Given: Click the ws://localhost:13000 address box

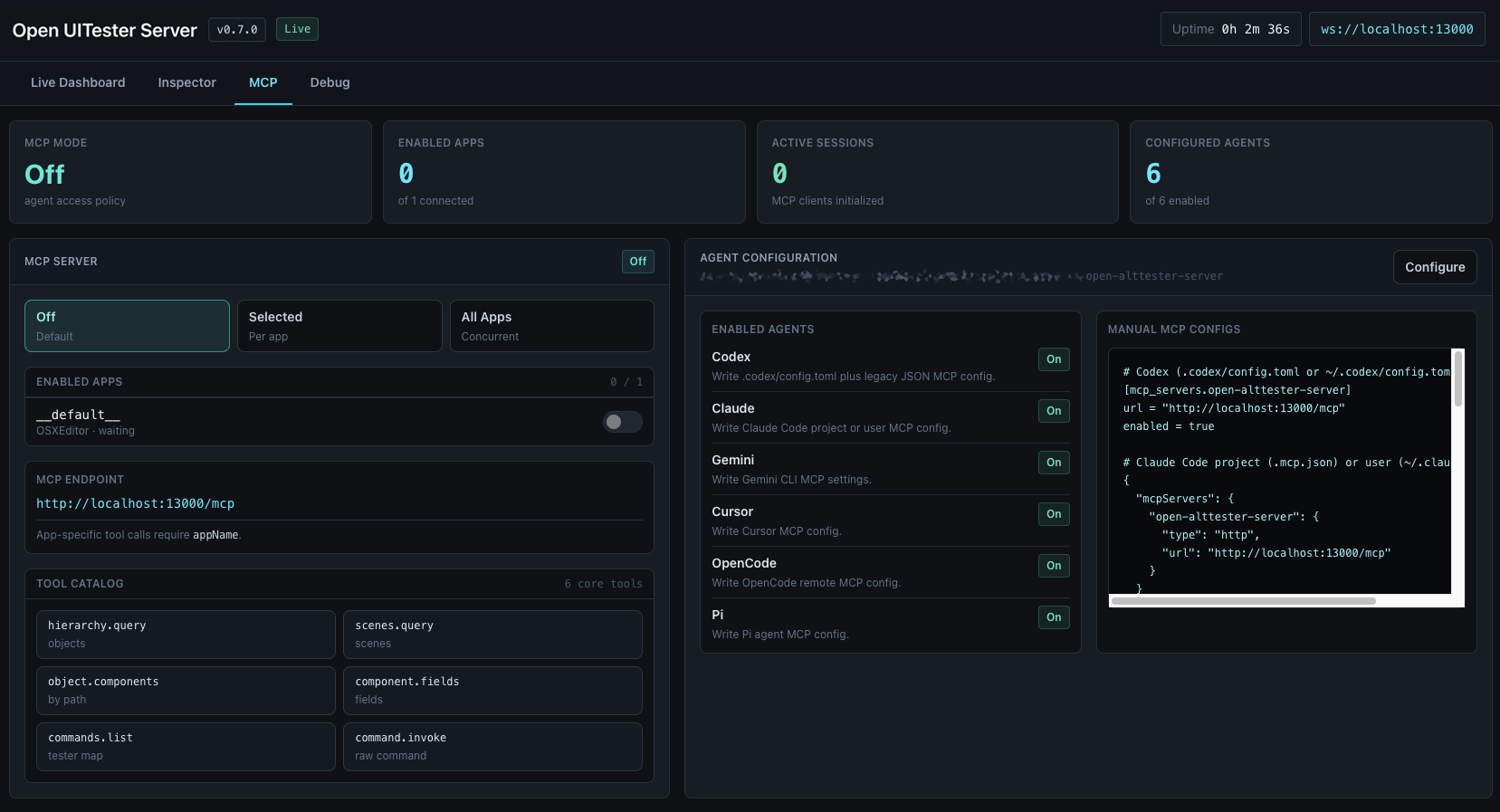Looking at the screenshot, I should pos(1397,29).
